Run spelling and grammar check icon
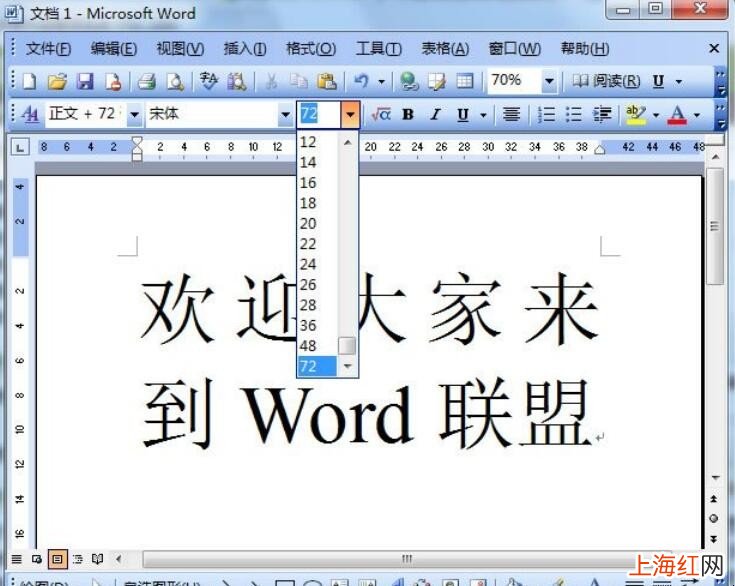The width and height of the screenshot is (735, 586). [209, 82]
